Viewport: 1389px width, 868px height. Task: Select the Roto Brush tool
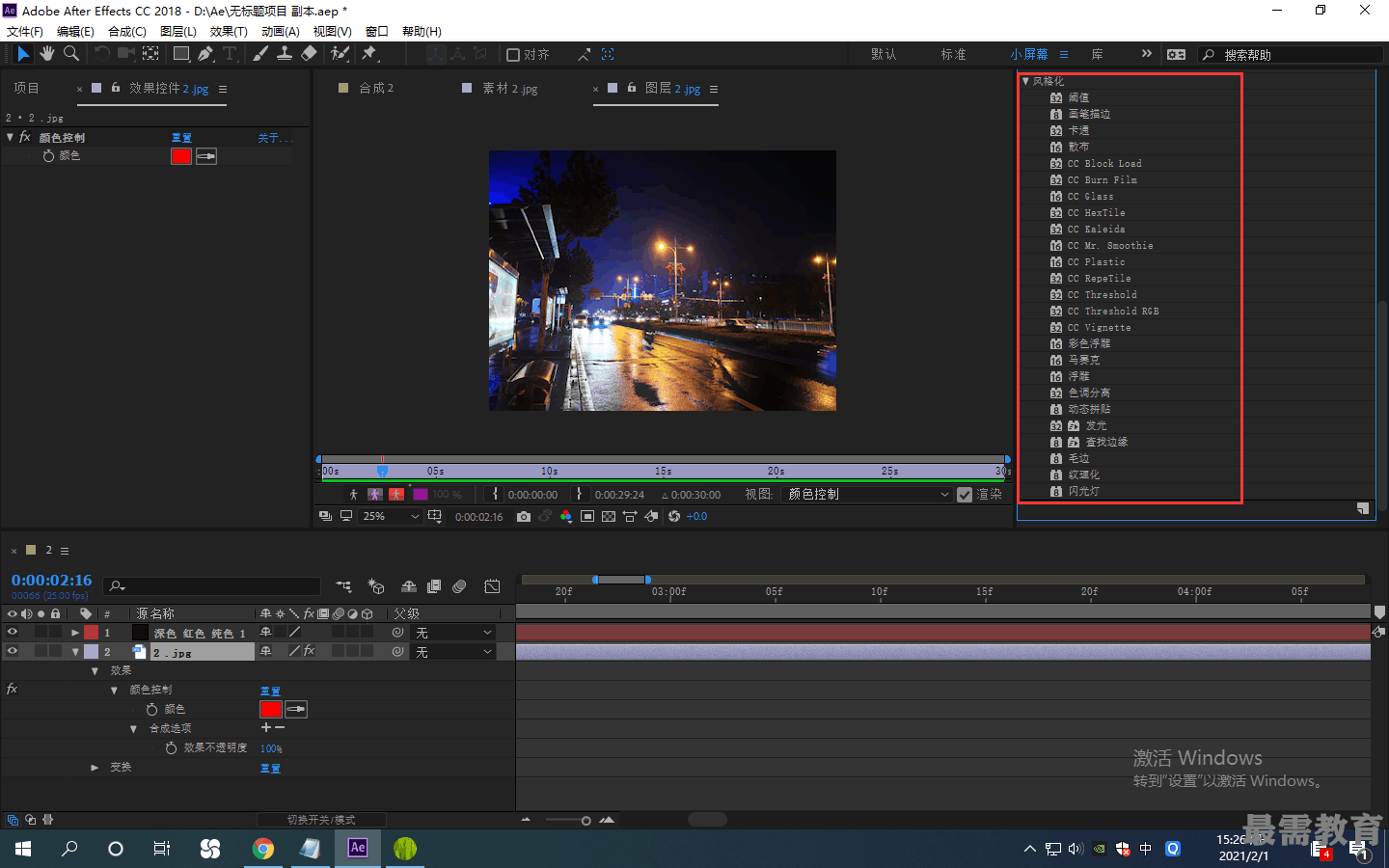[x=340, y=54]
